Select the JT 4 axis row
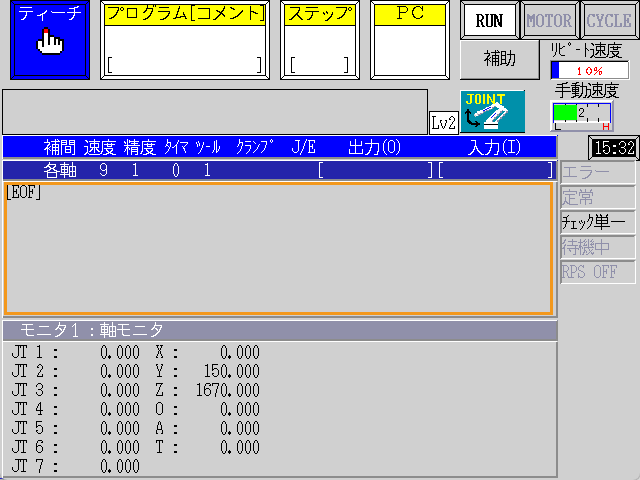Screen dimensions: 640x480 click(x=76, y=409)
